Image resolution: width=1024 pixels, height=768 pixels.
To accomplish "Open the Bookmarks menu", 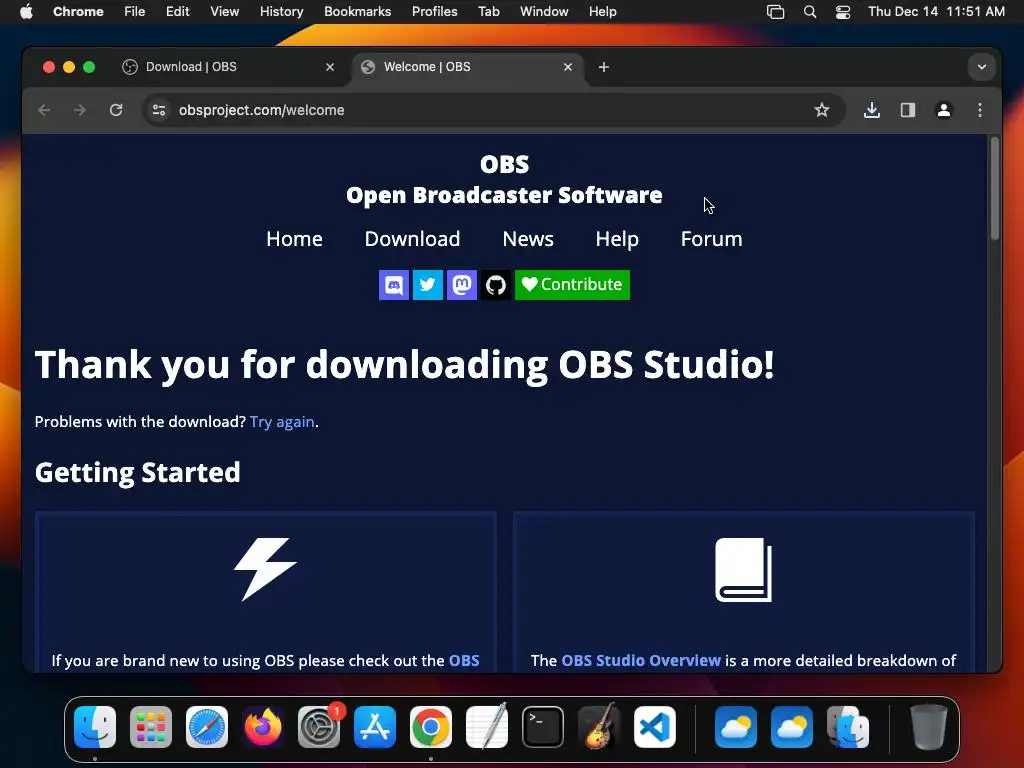I will coord(357,12).
